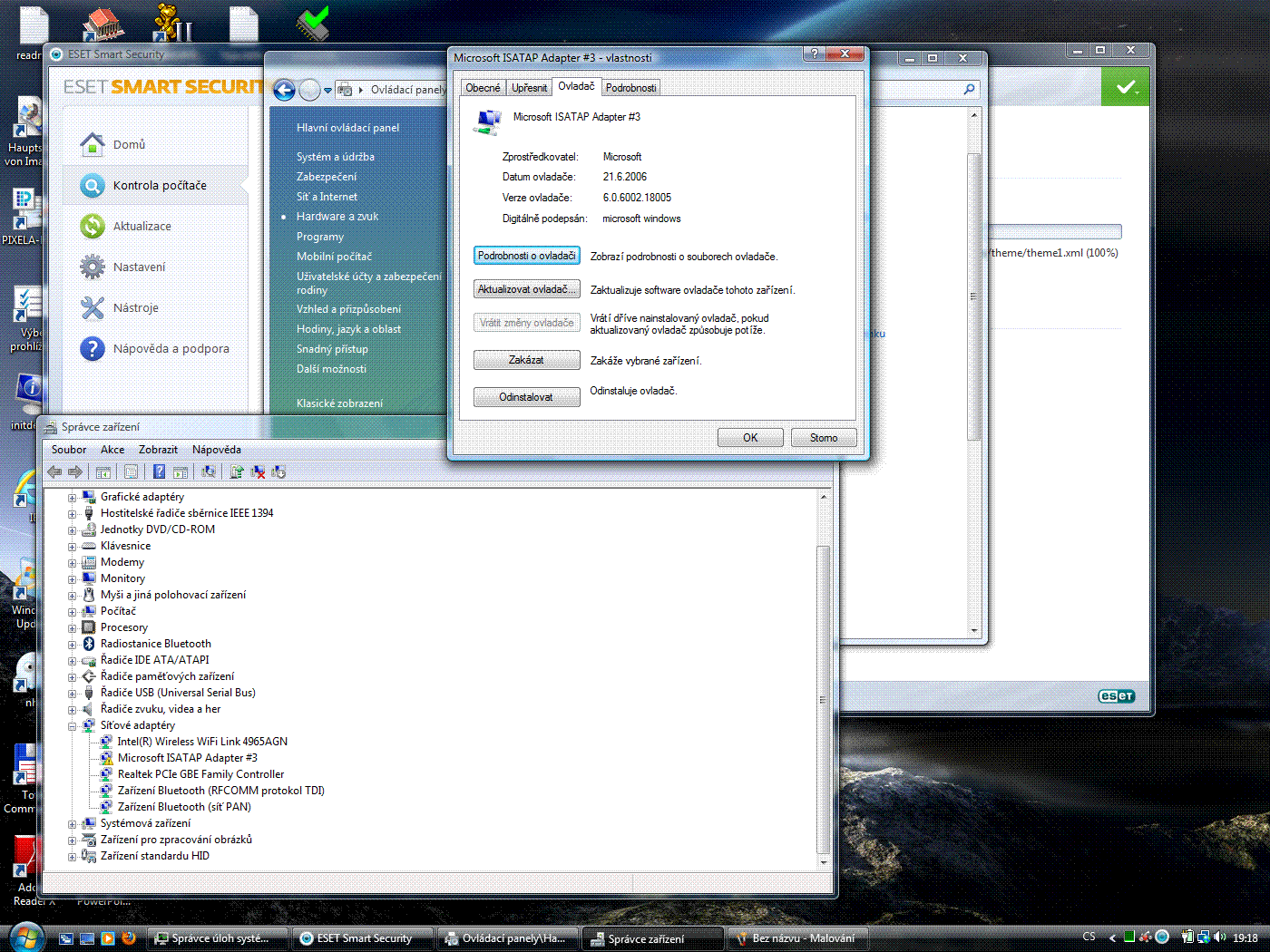1270x952 pixels.
Task: Expand the Systémová zařízení node
Action: [72, 824]
